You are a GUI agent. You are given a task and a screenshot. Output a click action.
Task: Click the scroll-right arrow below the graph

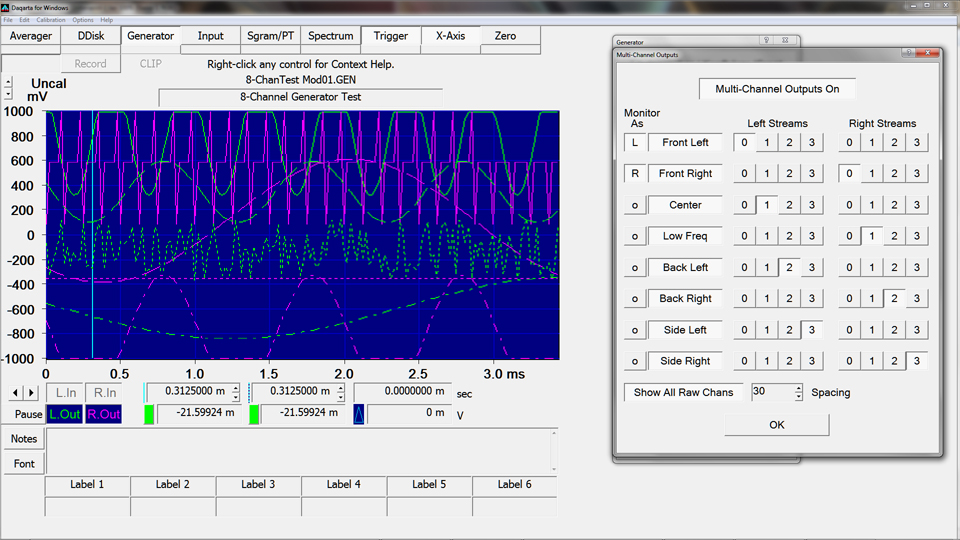[32, 392]
